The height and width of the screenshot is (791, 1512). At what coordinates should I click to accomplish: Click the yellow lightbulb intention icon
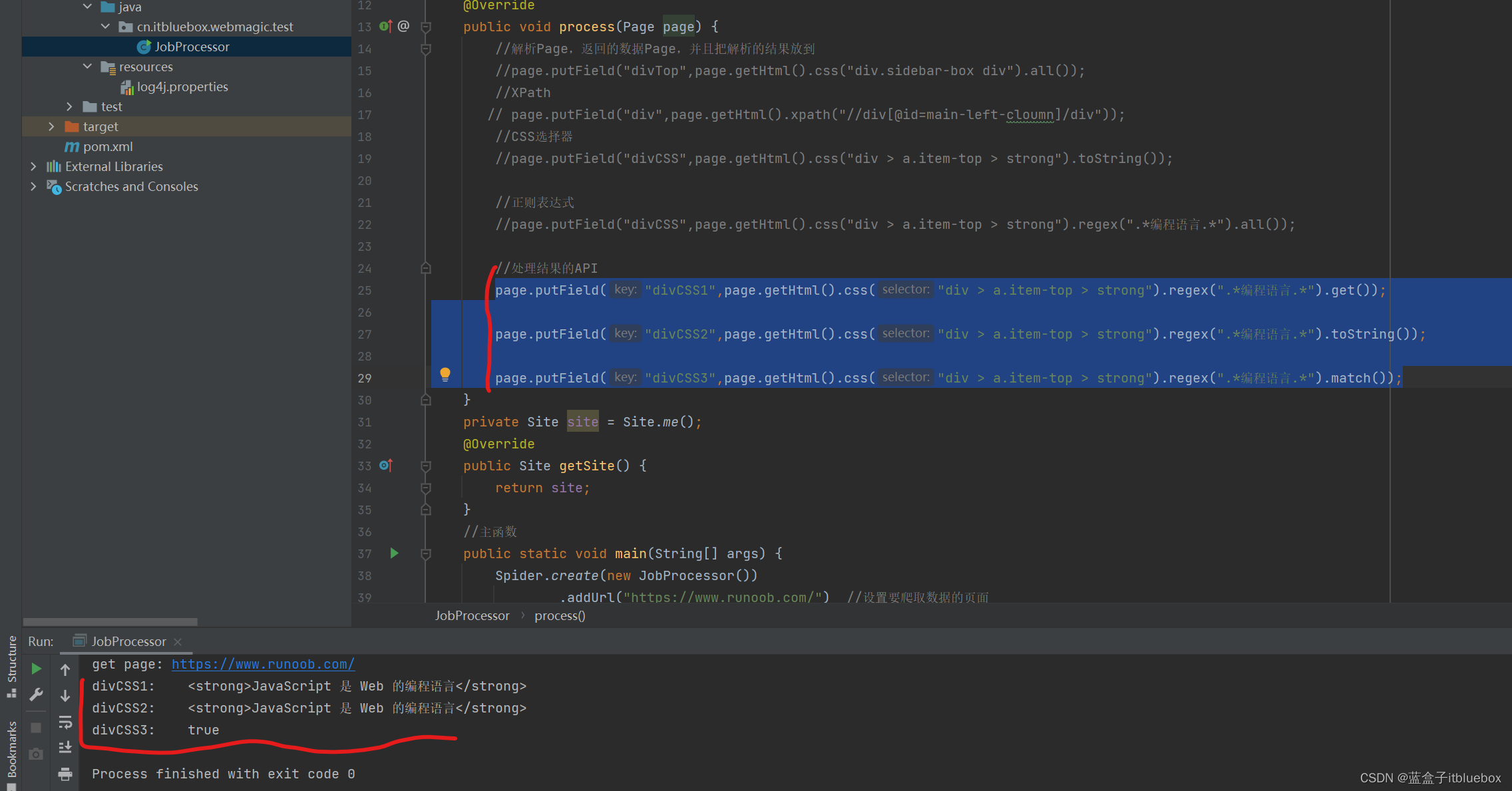coord(445,375)
